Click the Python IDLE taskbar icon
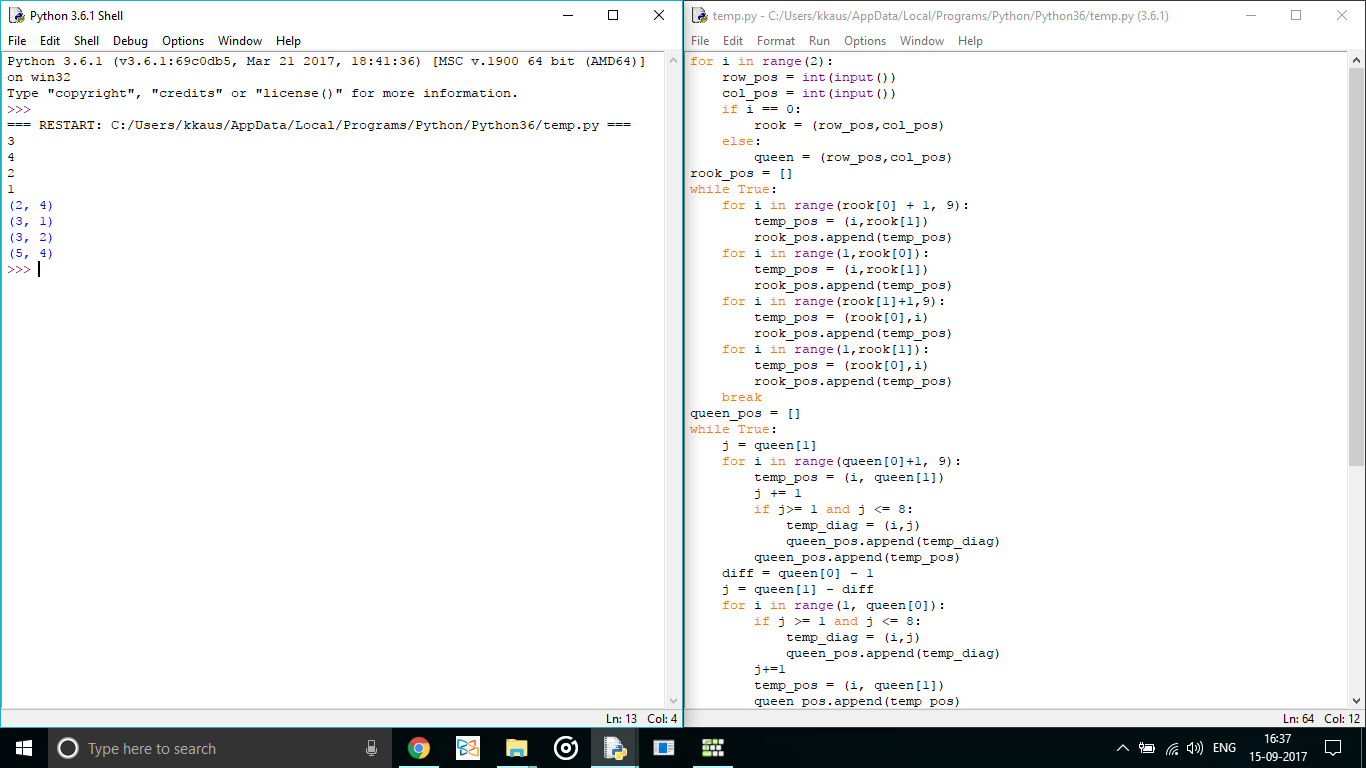This screenshot has width=1366, height=768. (614, 748)
